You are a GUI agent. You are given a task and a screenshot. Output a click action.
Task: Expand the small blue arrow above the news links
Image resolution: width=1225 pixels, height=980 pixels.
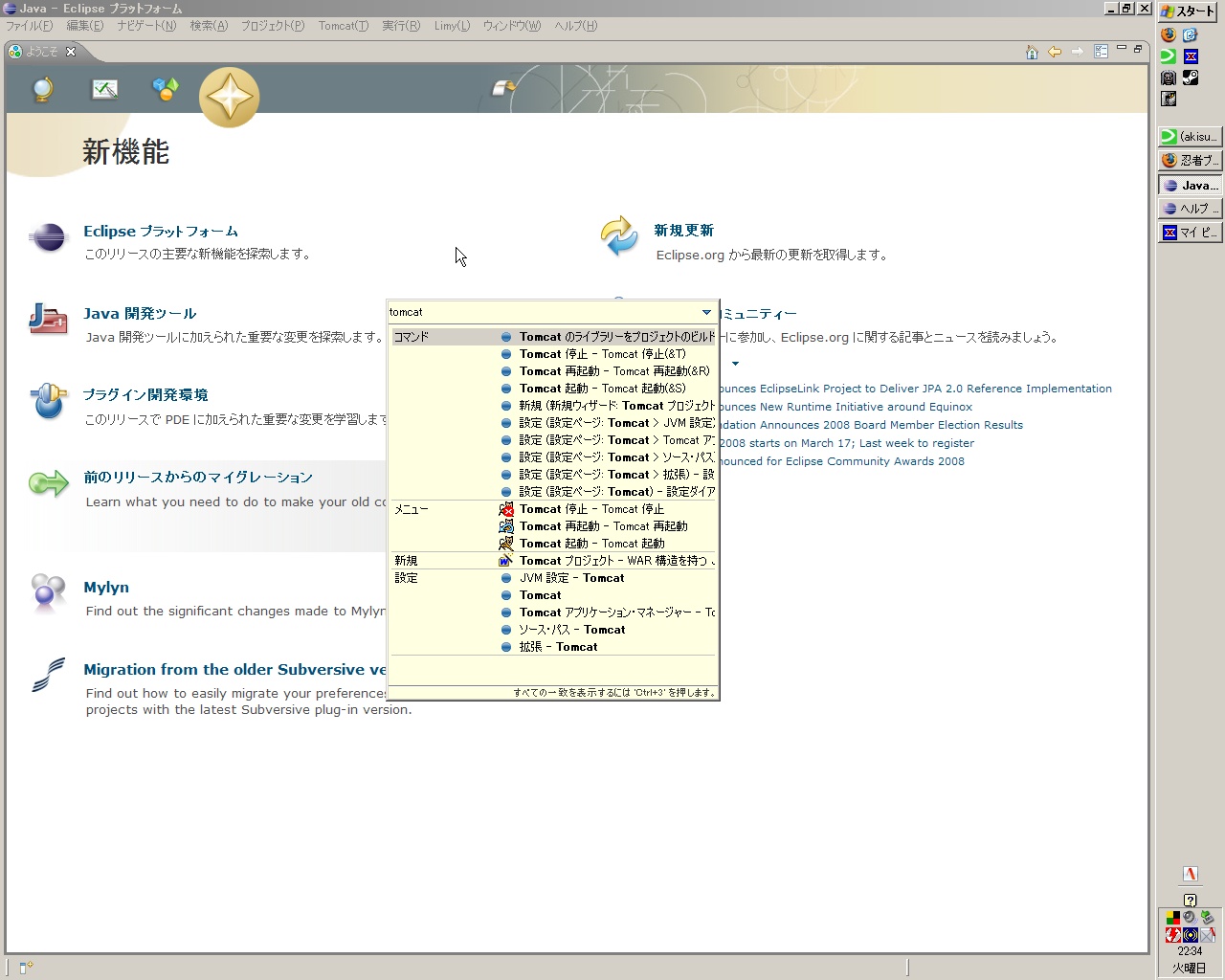[x=735, y=364]
